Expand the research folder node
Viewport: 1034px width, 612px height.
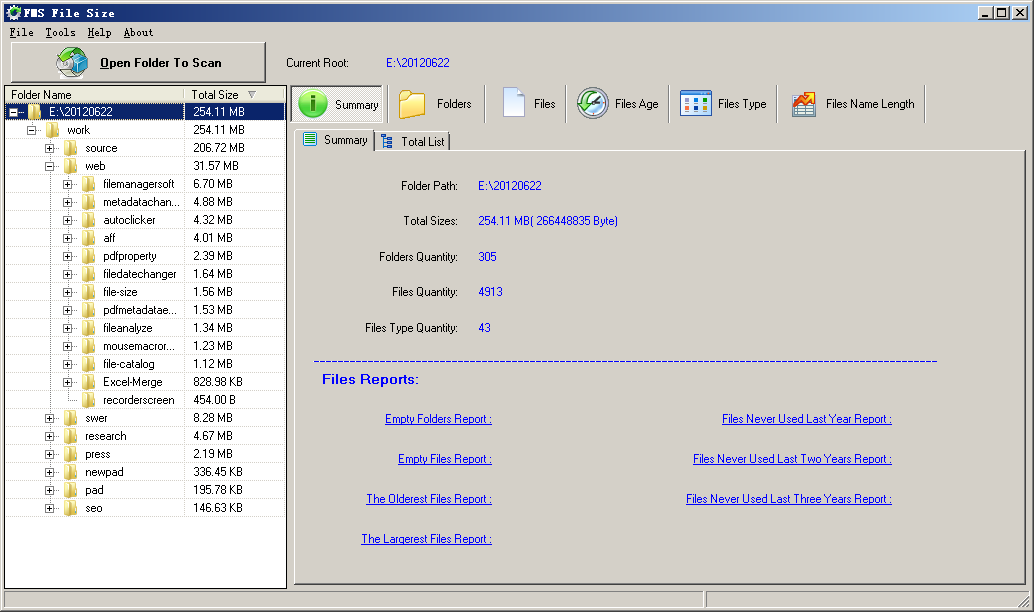coord(47,435)
